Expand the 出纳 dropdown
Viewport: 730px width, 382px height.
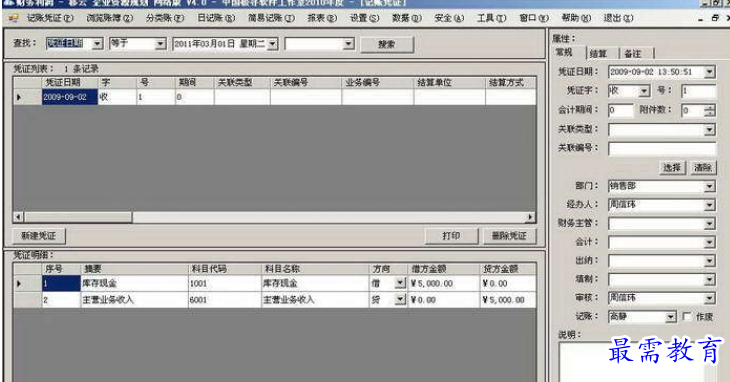(x=710, y=261)
